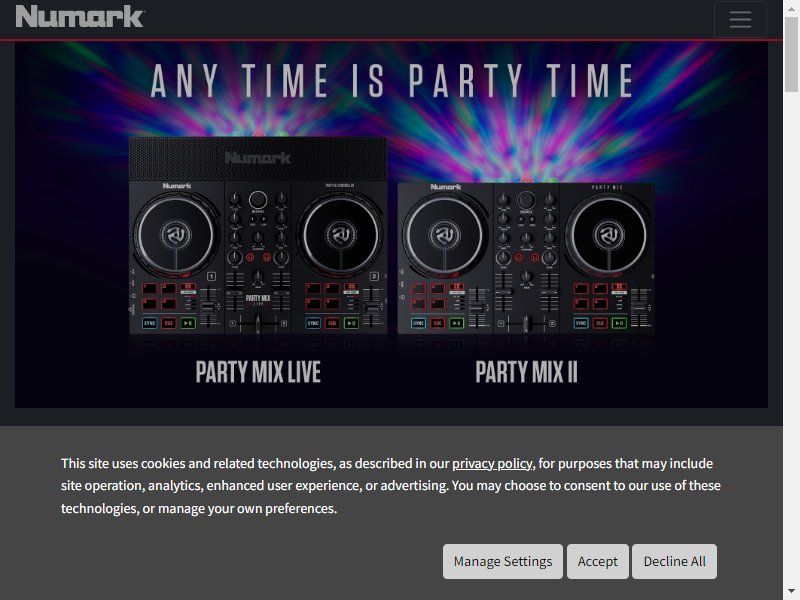Accept the cookie consent
The height and width of the screenshot is (600, 800).
coord(598,561)
